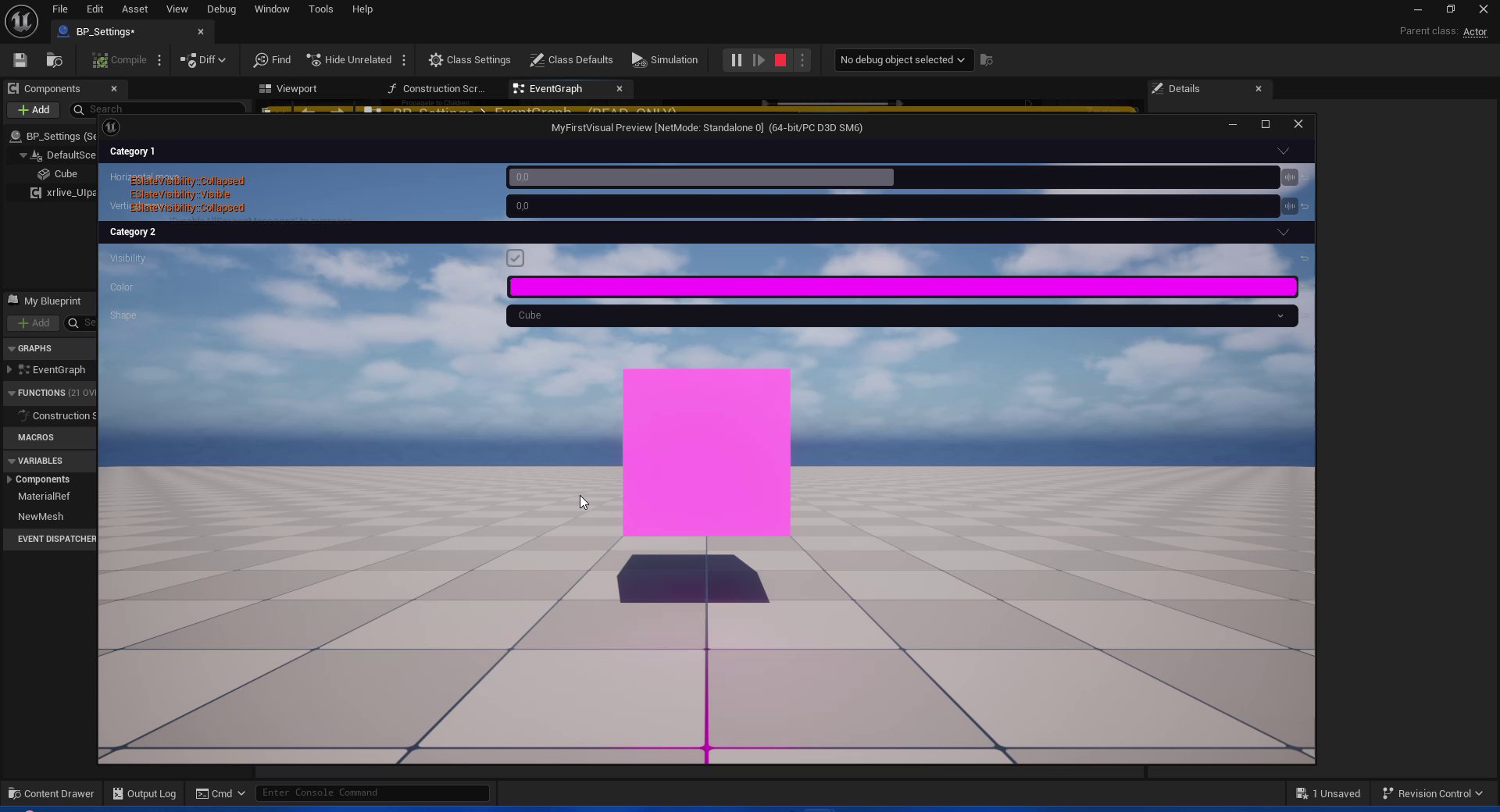The image size is (1500, 812).
Task: Click the console command input field
Action: point(373,793)
